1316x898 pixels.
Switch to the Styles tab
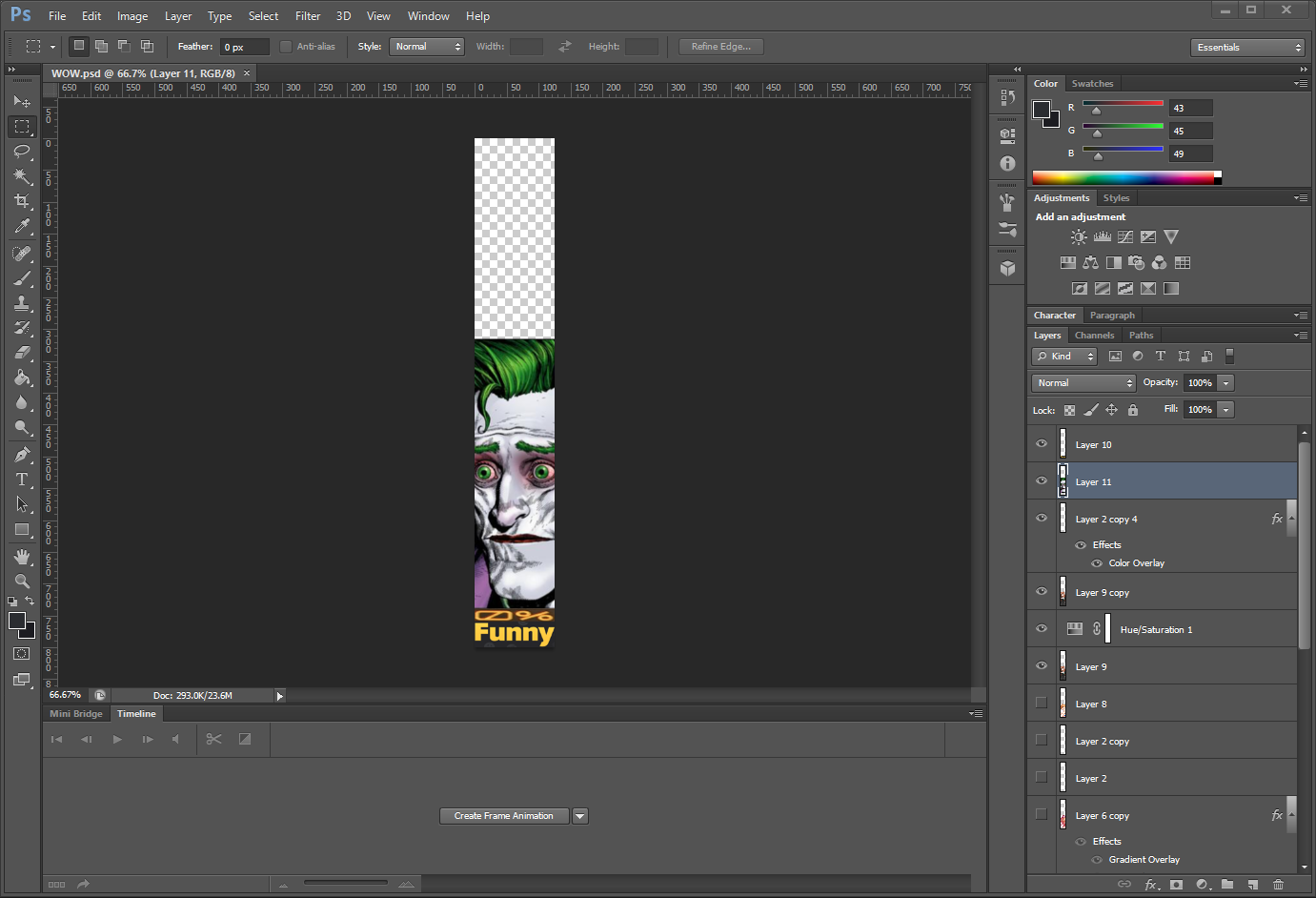tap(1116, 198)
